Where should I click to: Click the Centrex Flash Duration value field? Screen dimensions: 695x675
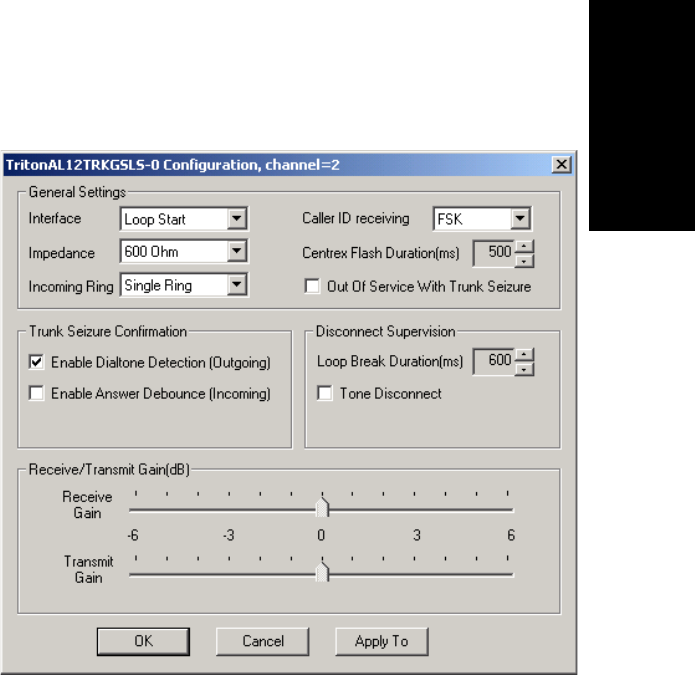[x=494, y=253]
